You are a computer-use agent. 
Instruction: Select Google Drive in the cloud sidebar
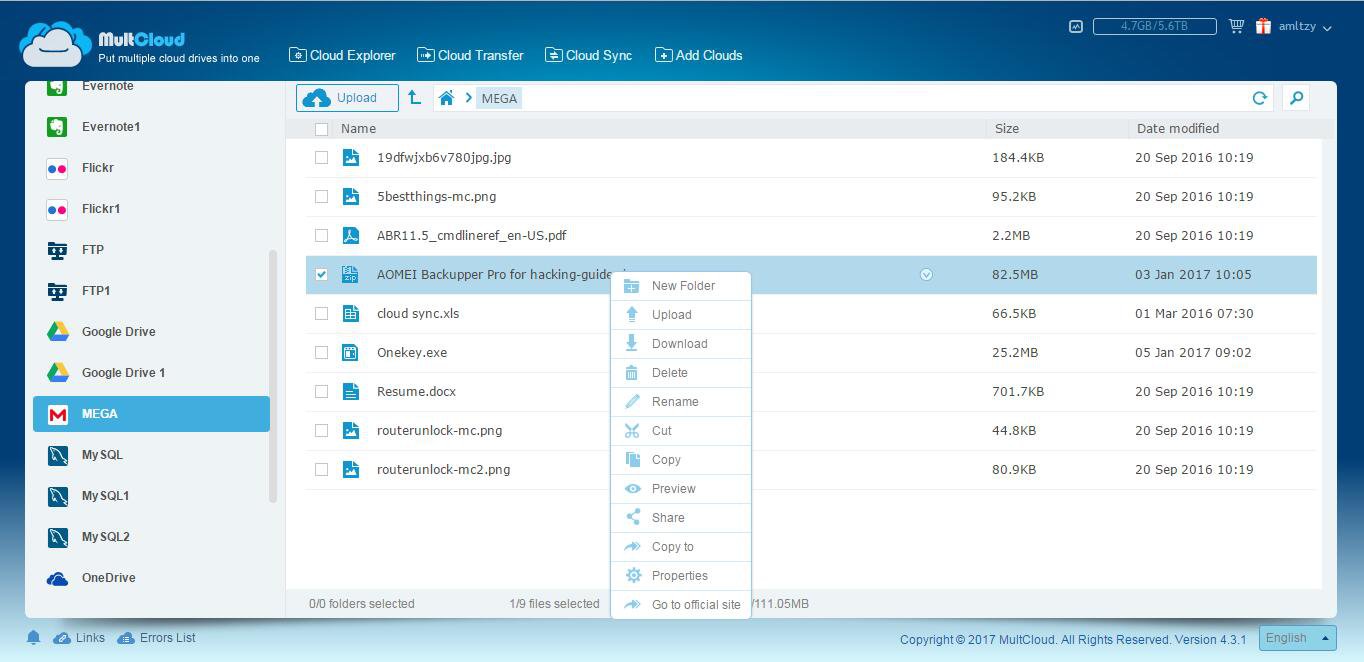pos(118,332)
